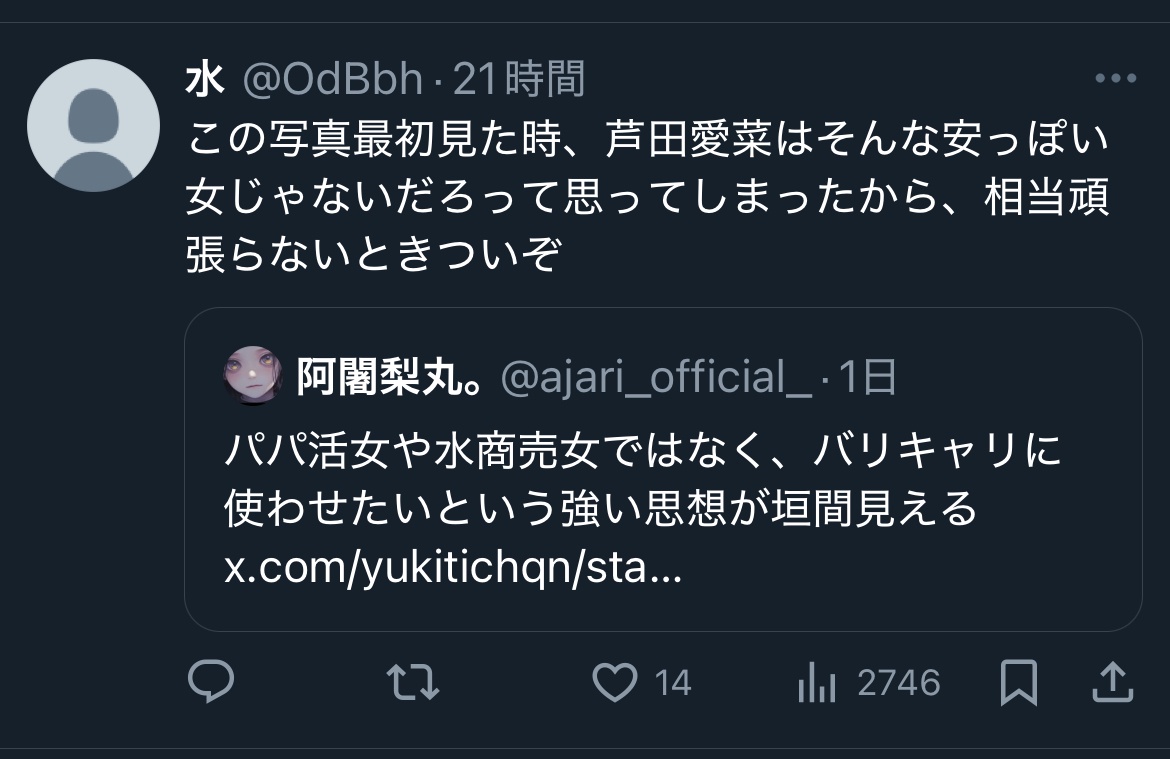Follow the x.com/yukitichqn link
The width and height of the screenshot is (1170, 759).
pos(453,567)
